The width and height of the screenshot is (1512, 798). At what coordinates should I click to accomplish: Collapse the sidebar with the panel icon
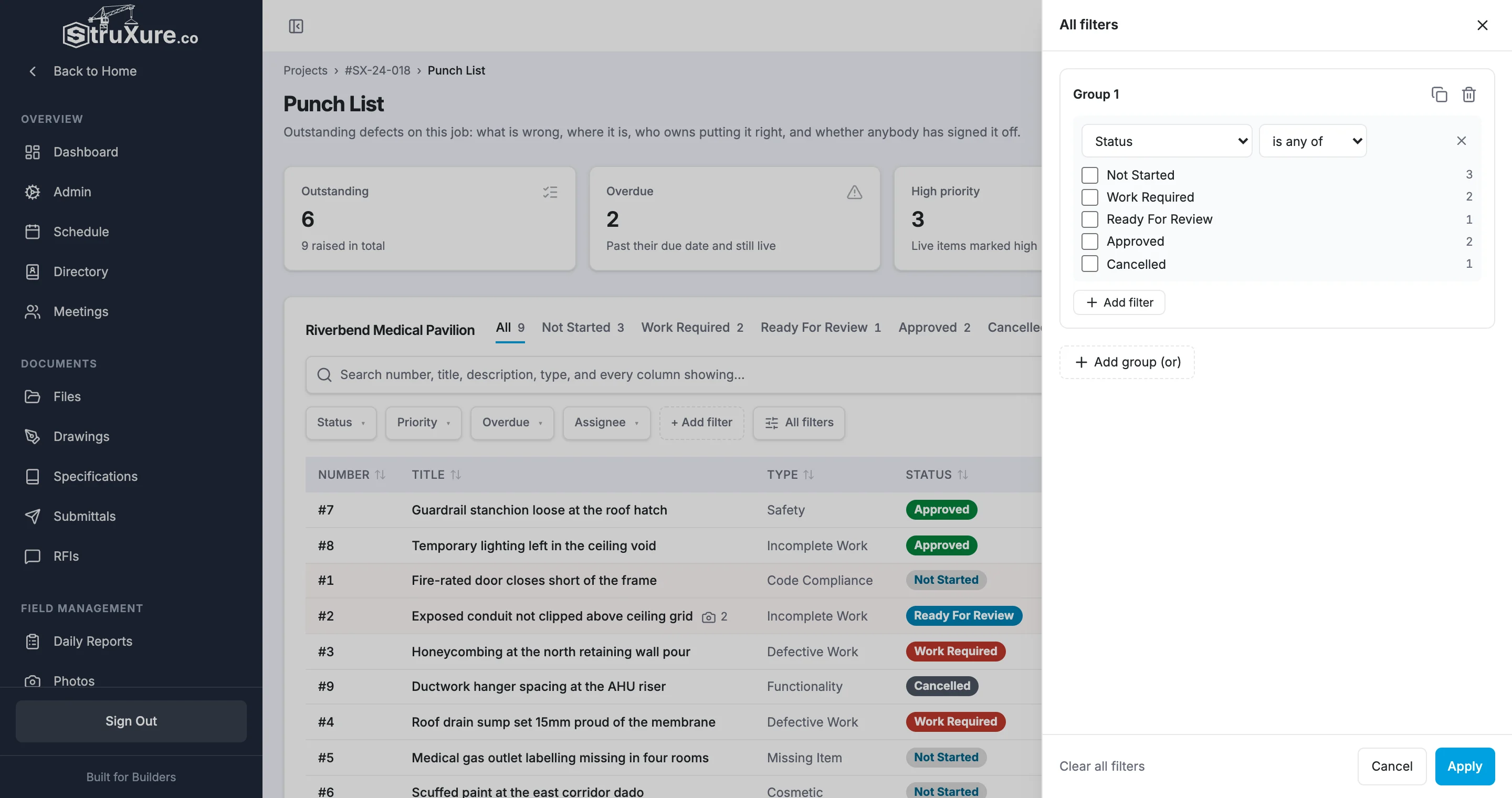296,26
